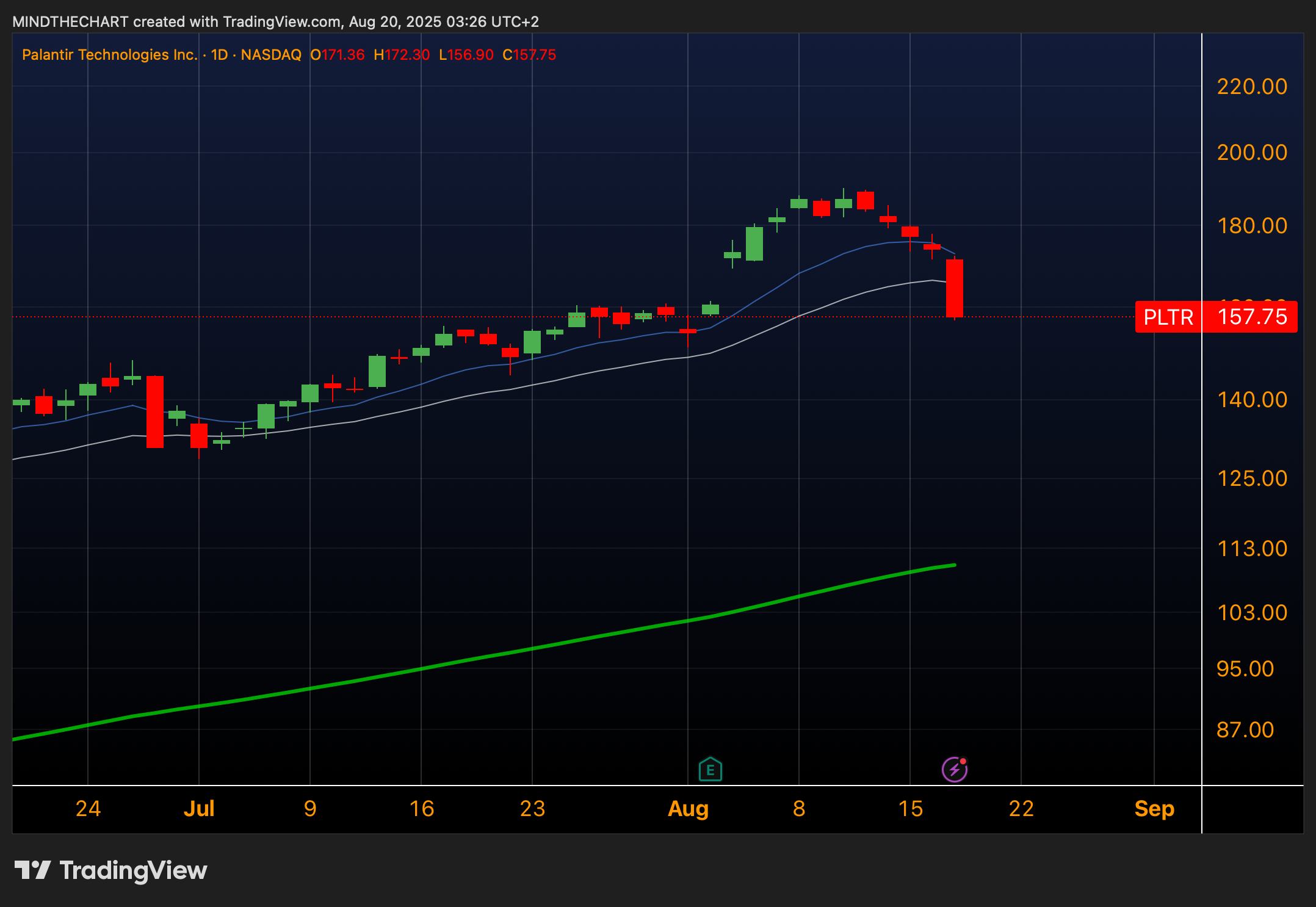Click the tall red candle before Jul
Viewport: 1316px width, 907px height.
(x=155, y=412)
